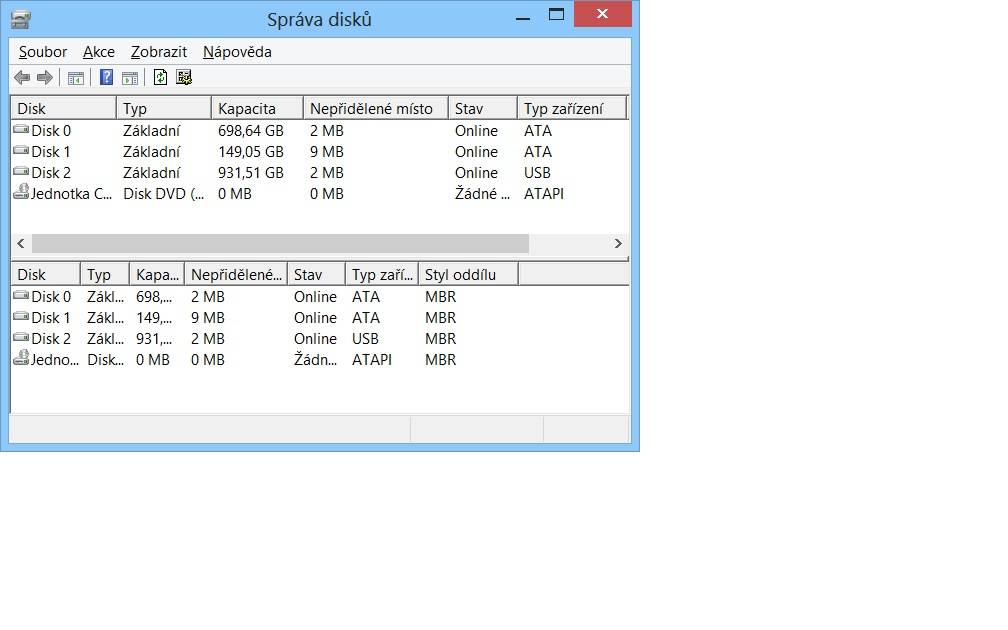This screenshot has width=1008, height=630.
Task: Open the settings icon at toolbar end
Action: tap(184, 78)
